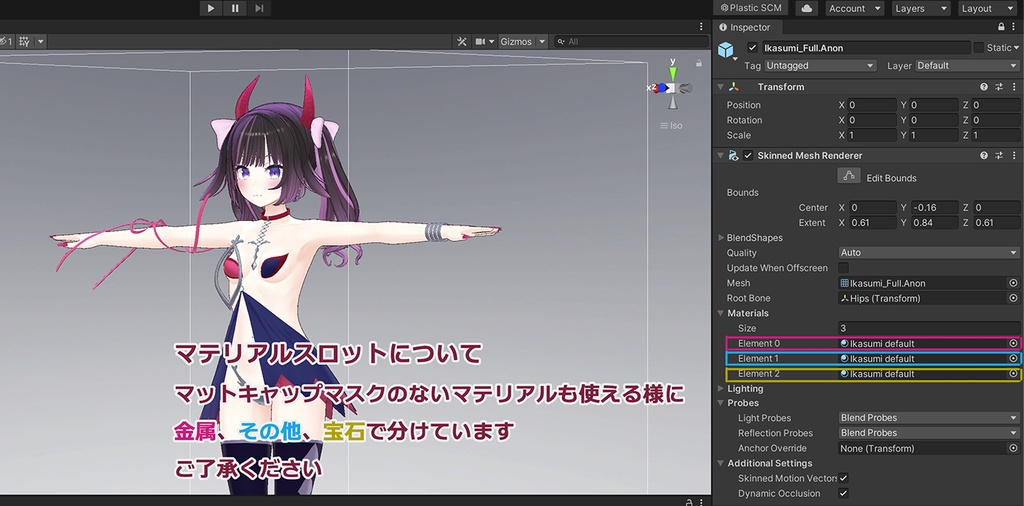
Task: Pause the editor with the Pause button
Action: pyautogui.click(x=235, y=8)
